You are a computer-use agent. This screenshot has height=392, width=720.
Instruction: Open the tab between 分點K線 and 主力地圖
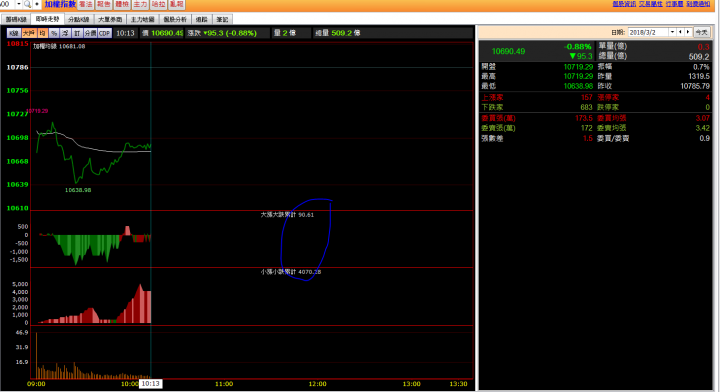pyautogui.click(x=110, y=19)
